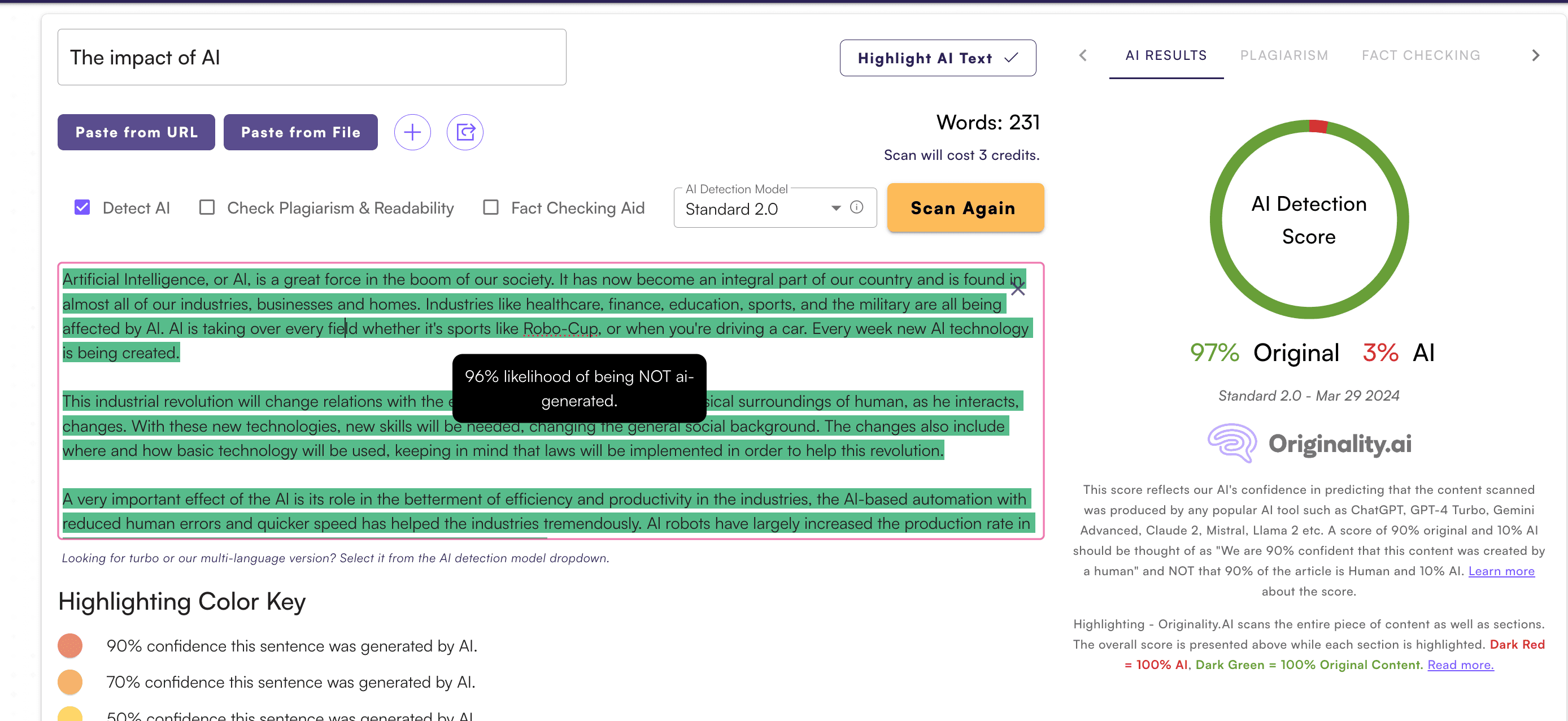This screenshot has width=1568, height=721.
Task: Toggle the Highlight AI Text button
Action: click(x=938, y=58)
